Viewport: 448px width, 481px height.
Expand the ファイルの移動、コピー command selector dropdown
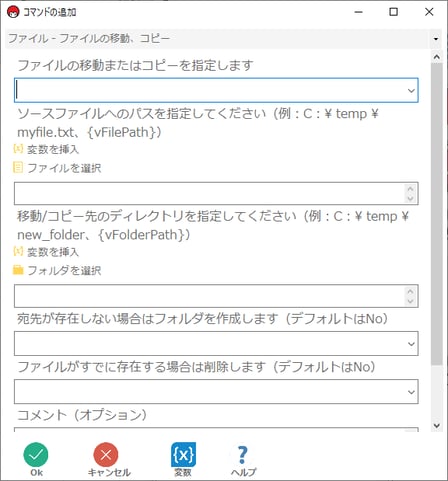(x=436, y=39)
